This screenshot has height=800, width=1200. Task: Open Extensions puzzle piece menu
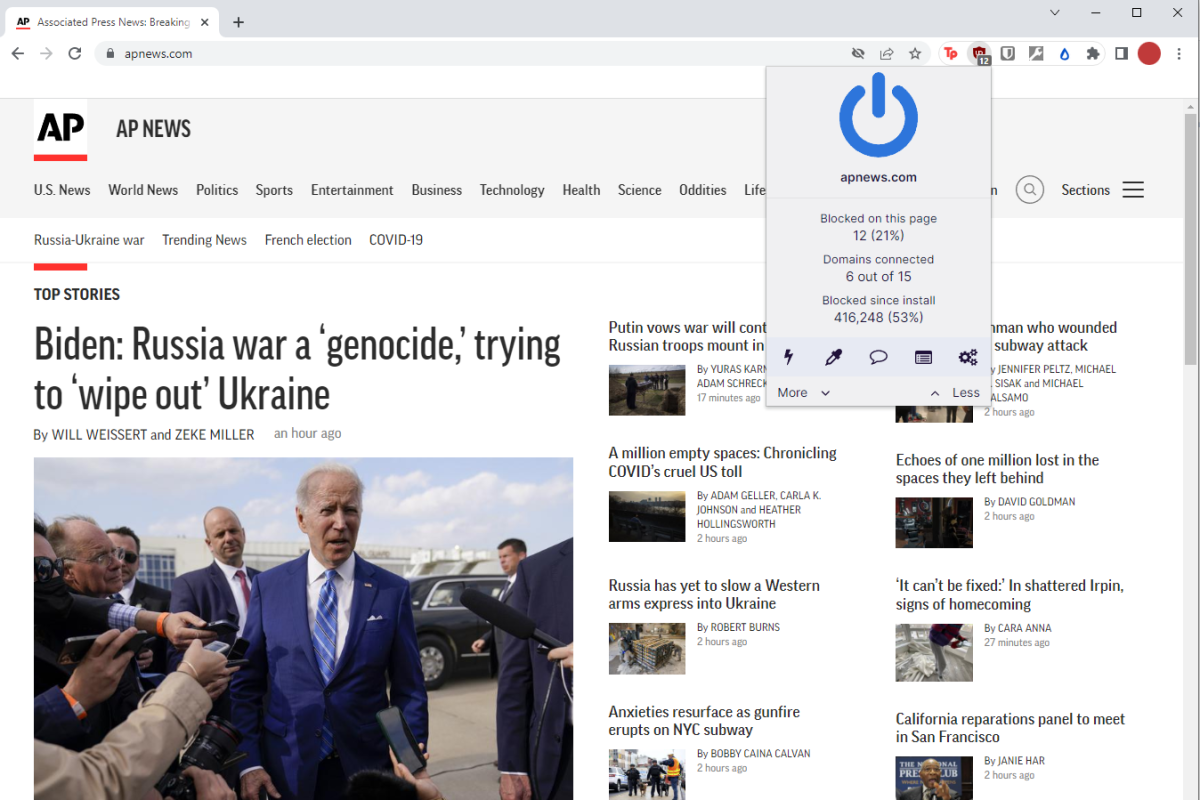click(1093, 54)
